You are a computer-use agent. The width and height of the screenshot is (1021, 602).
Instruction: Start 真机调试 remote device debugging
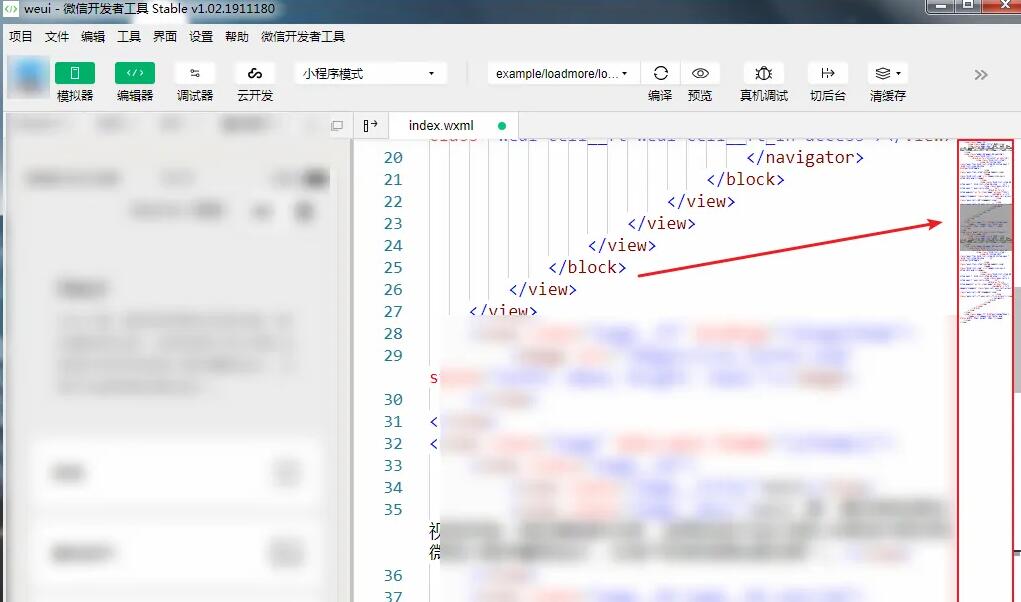[764, 73]
